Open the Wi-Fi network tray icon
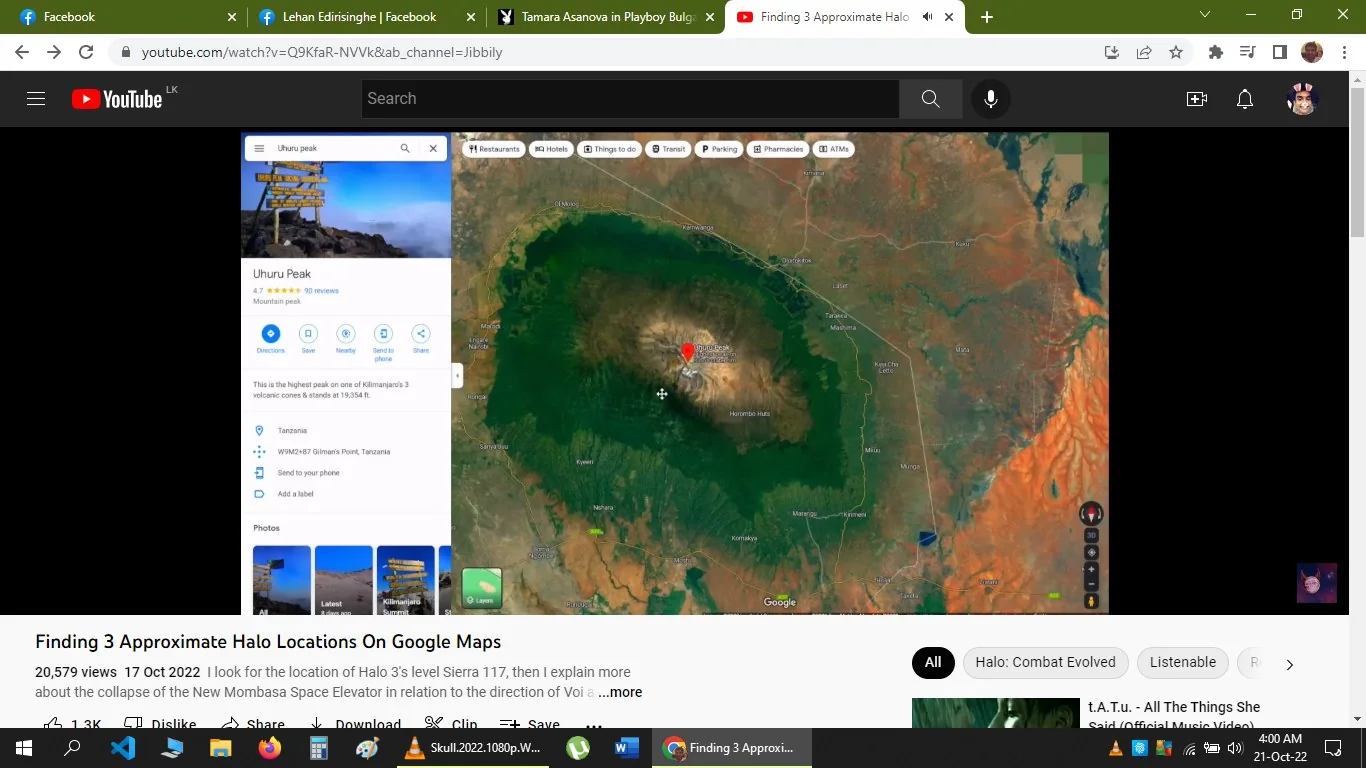 pyautogui.click(x=1189, y=748)
